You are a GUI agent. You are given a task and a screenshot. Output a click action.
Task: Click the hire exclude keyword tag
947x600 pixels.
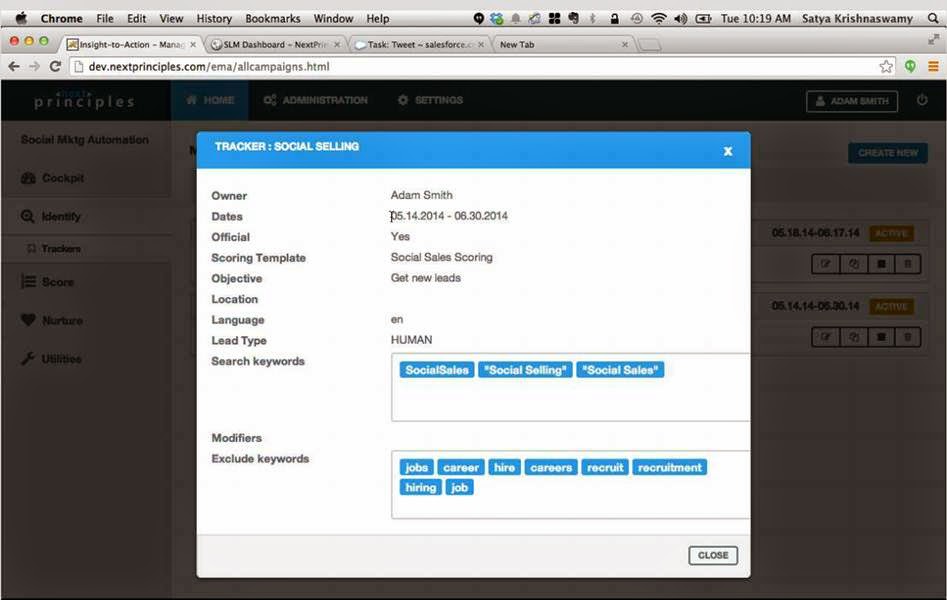[x=504, y=467]
